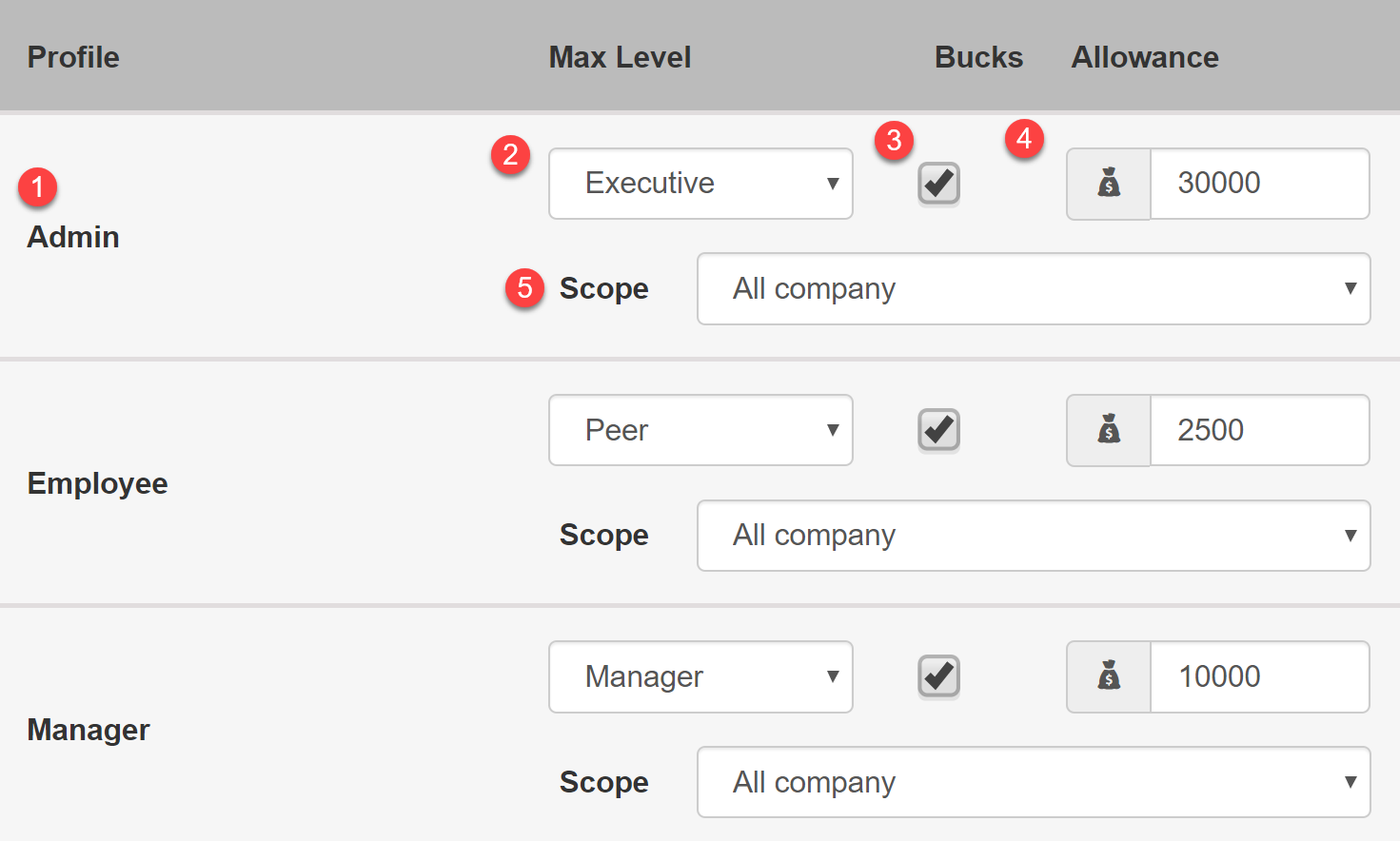Click red annotation marker number 5
Screen dimensions: 1400x841
coord(524,288)
